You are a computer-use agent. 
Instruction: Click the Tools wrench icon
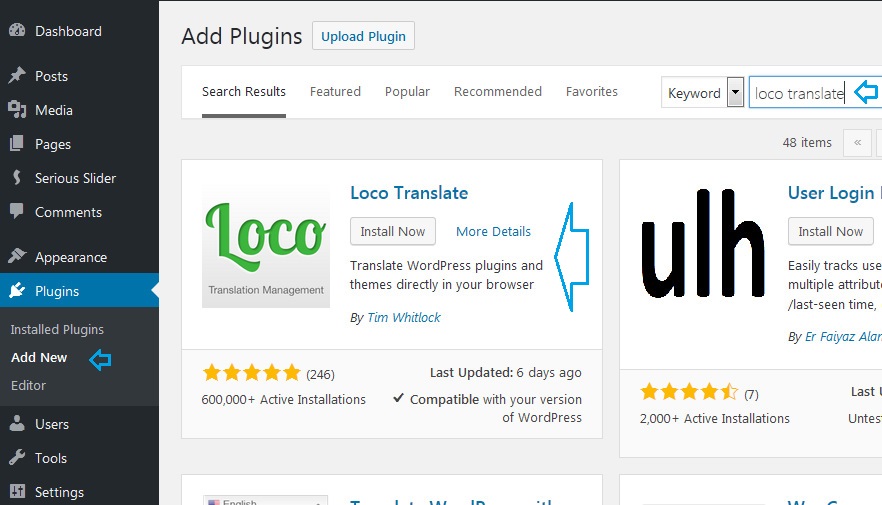coord(17,457)
